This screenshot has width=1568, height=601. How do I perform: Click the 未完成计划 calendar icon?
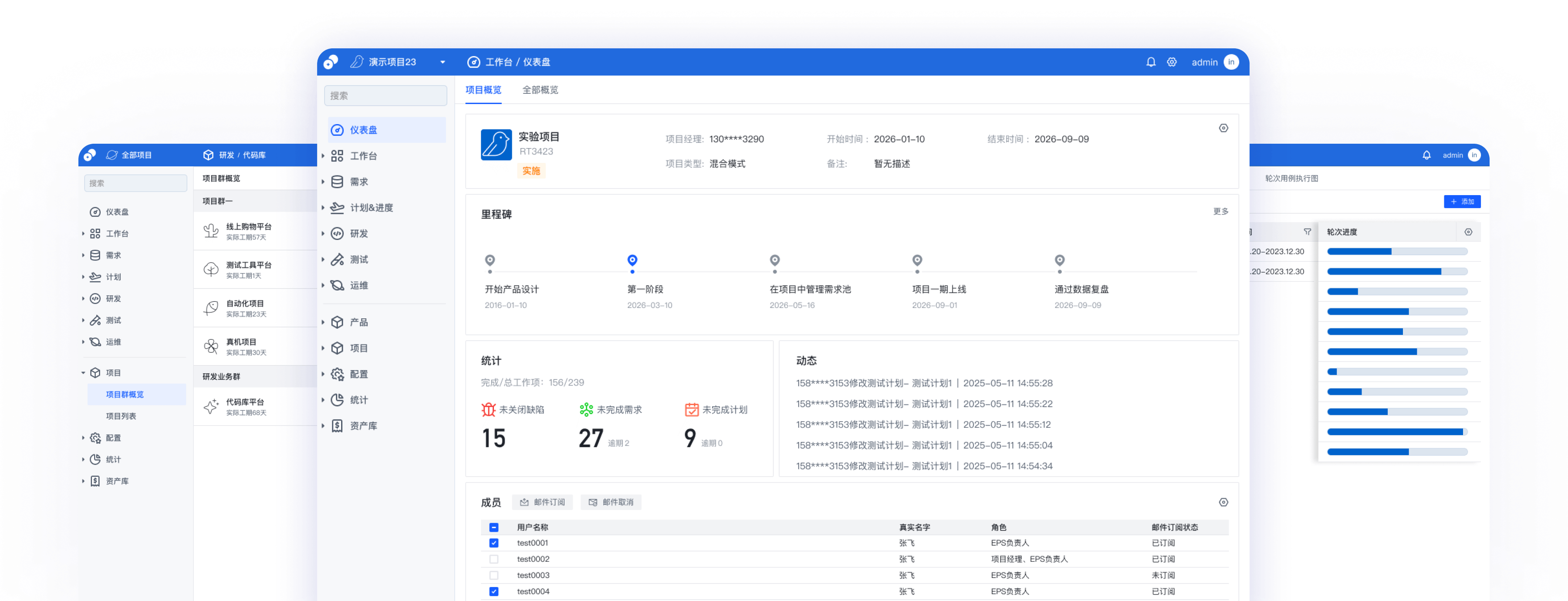pos(692,410)
